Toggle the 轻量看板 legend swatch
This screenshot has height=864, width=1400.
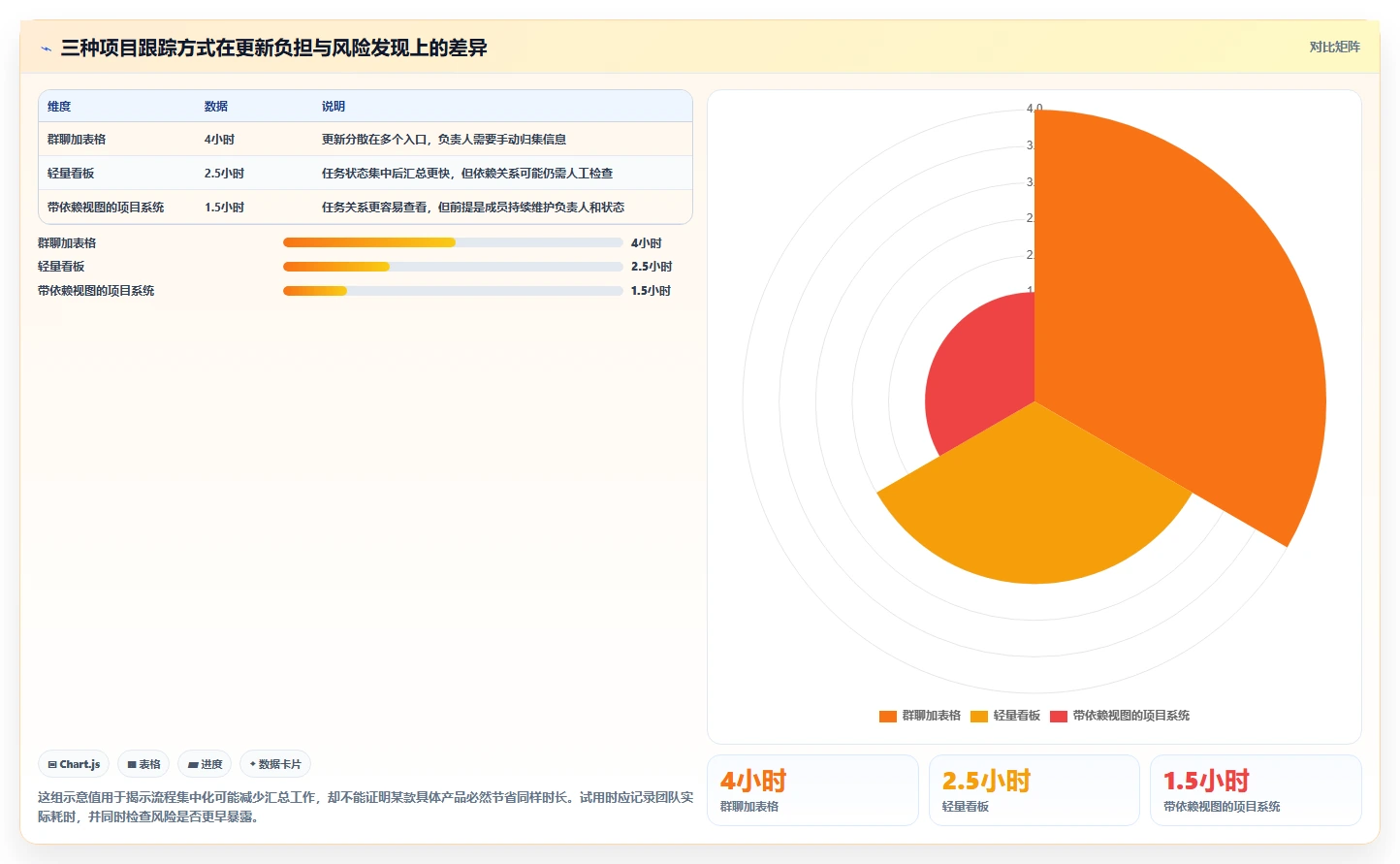[x=978, y=717]
